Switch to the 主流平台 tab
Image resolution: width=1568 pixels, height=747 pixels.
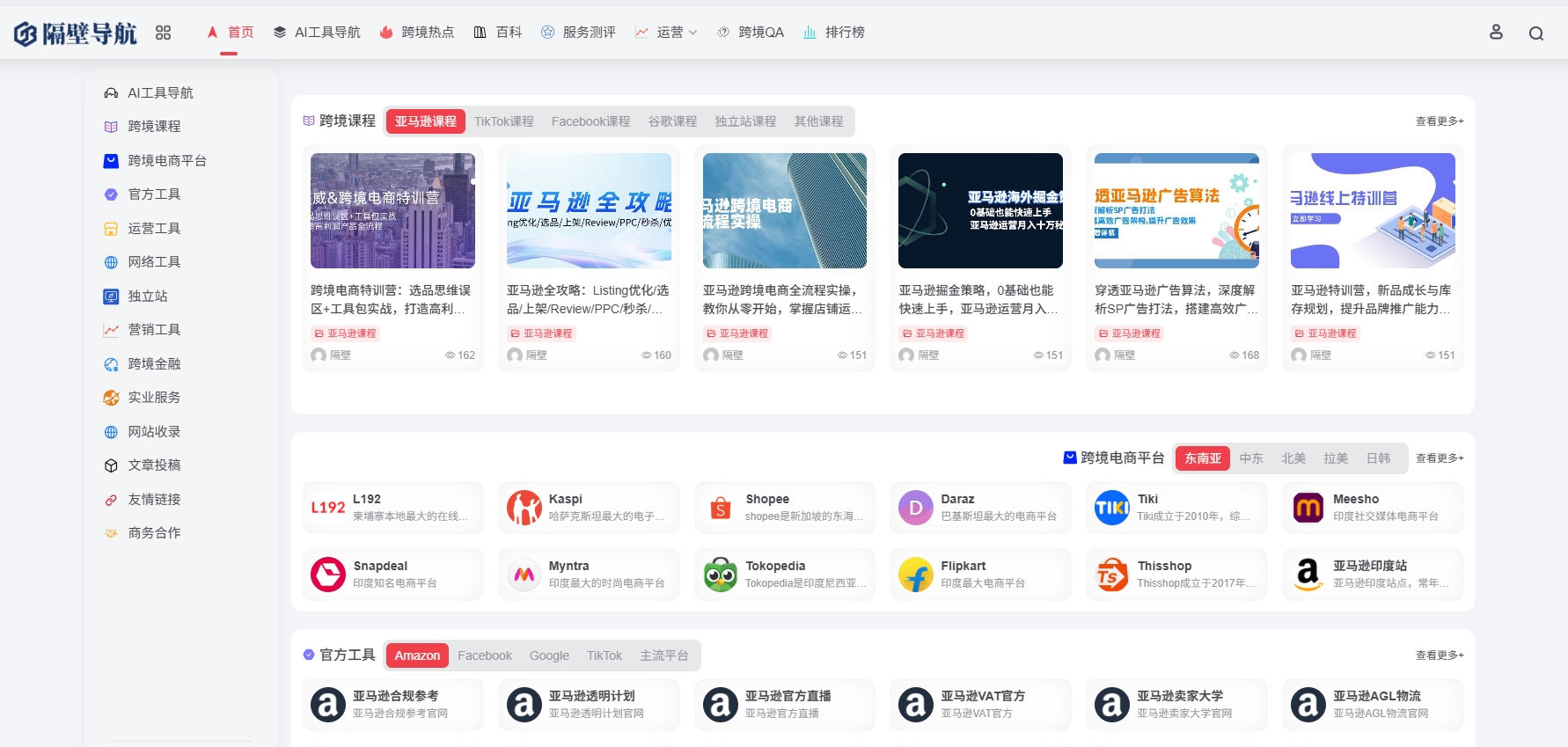pos(664,655)
